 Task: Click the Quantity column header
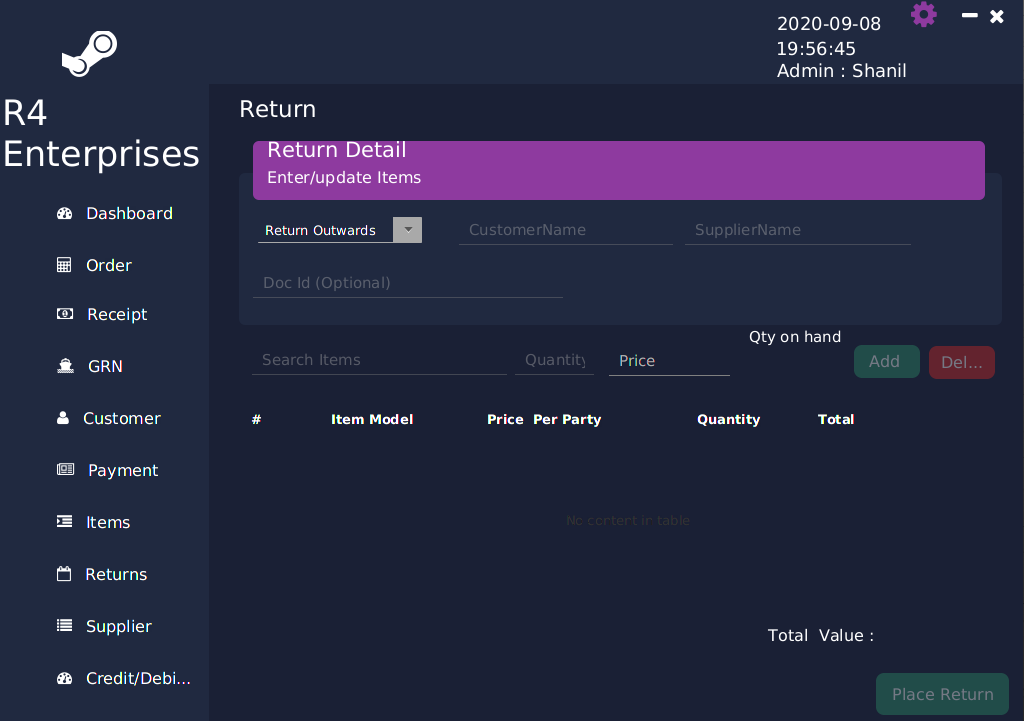click(x=728, y=420)
